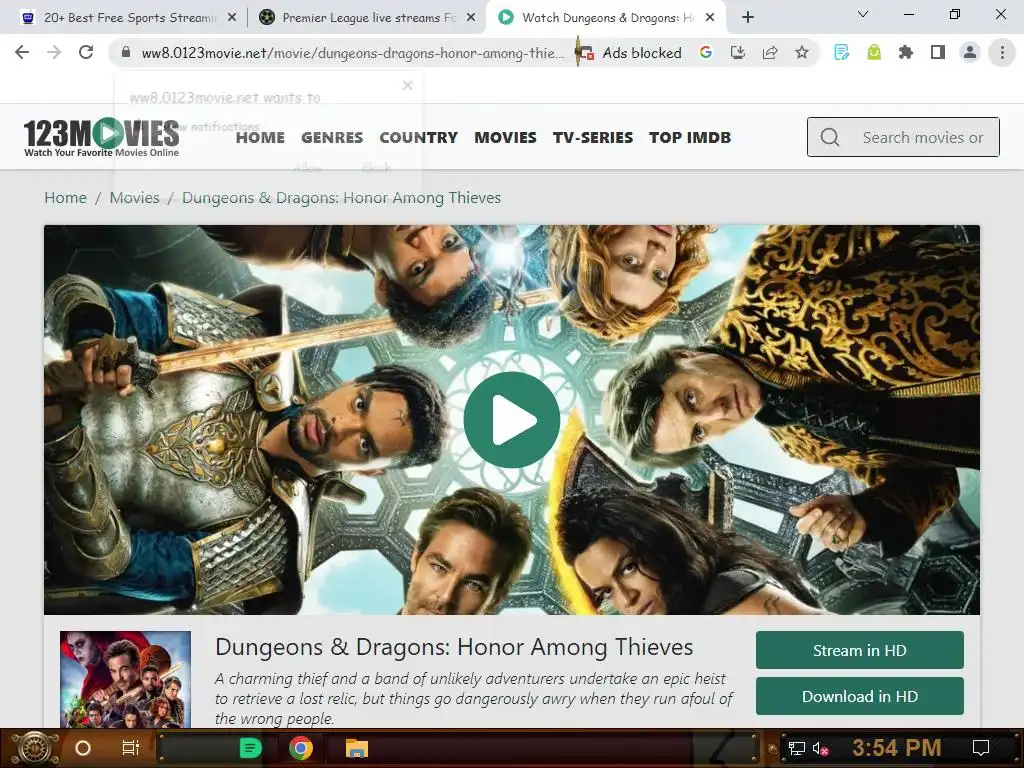The image size is (1024, 768).
Task: Open the taskbar Cortana circle icon
Action: coord(83,748)
